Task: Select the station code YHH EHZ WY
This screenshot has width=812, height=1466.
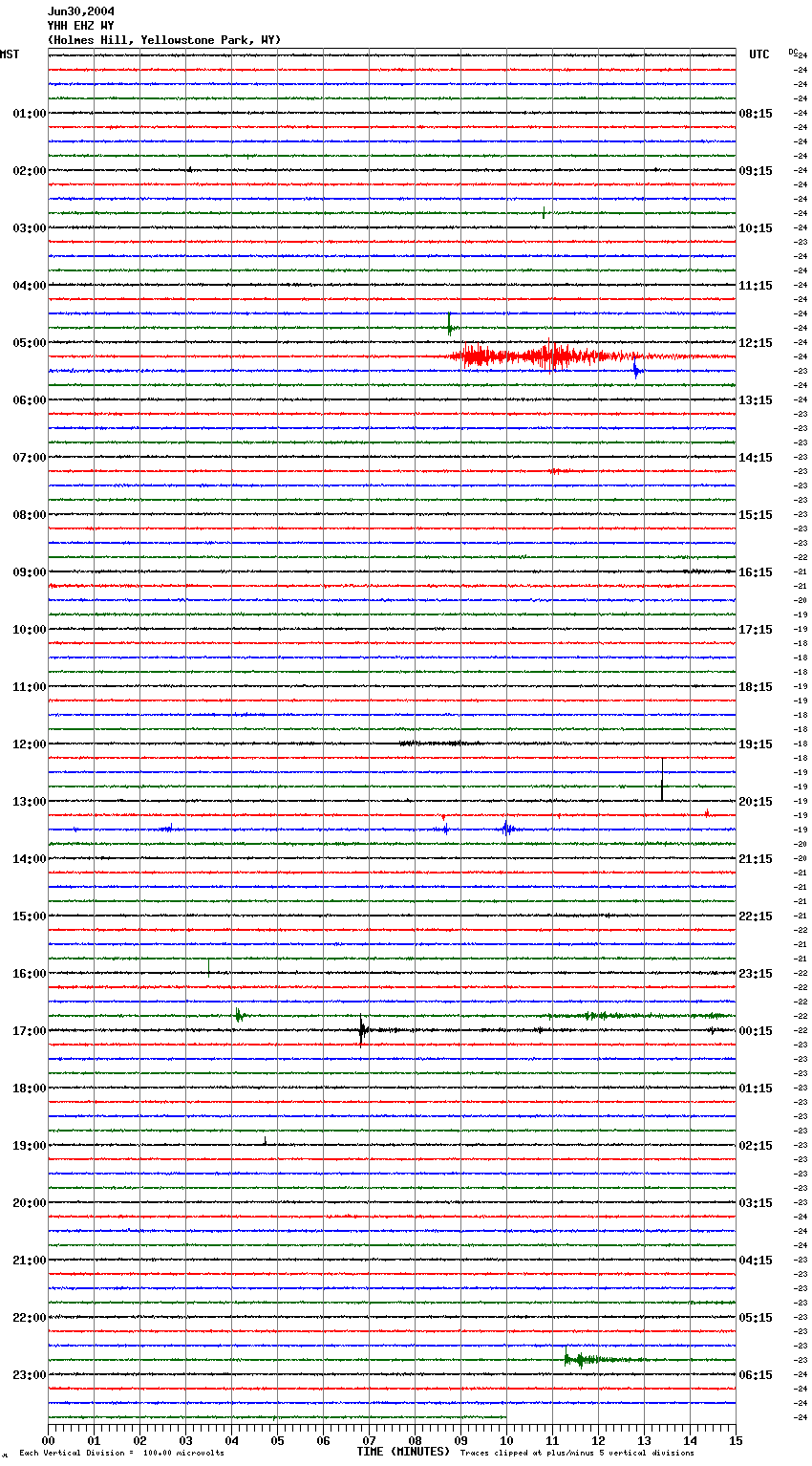Action: [81, 26]
